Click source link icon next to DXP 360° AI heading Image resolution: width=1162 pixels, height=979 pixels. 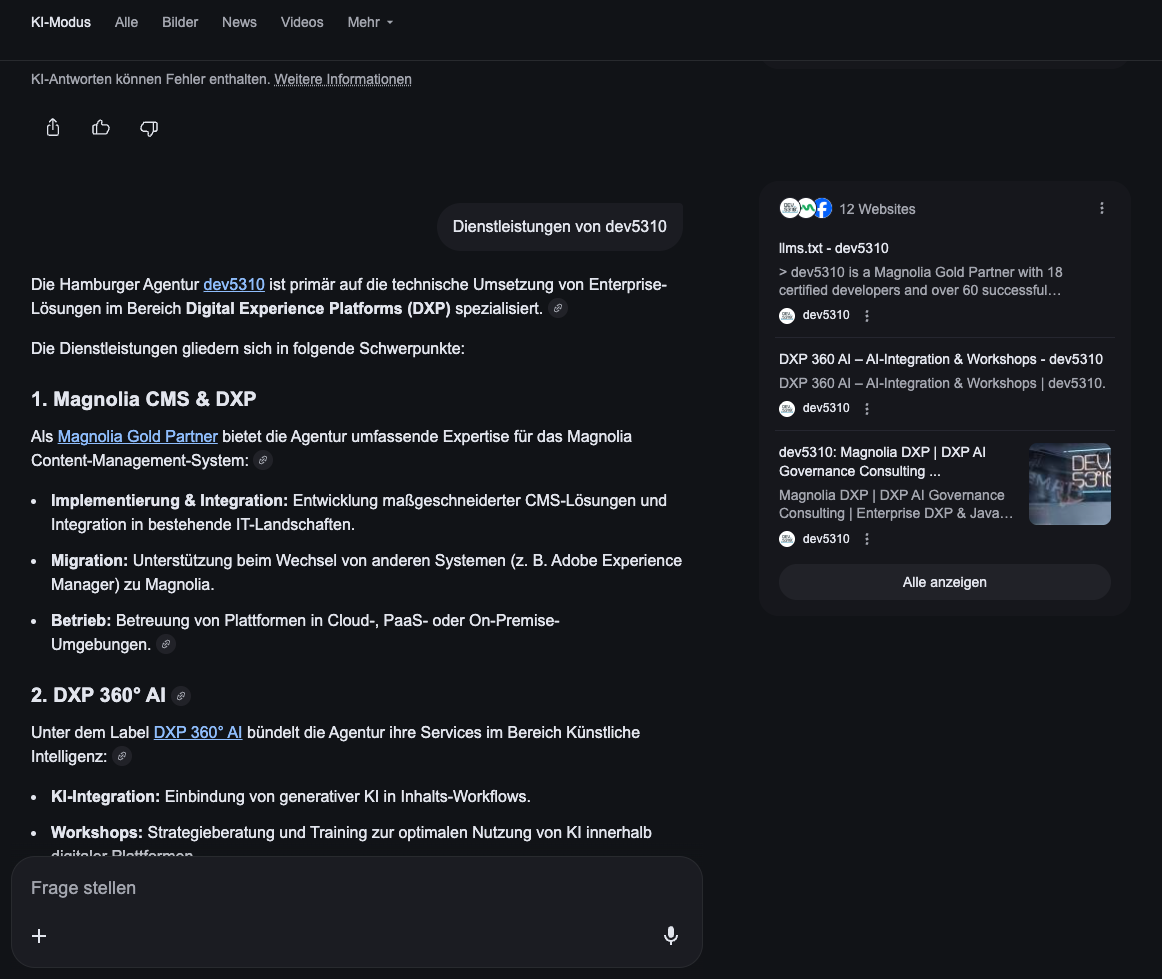[181, 696]
